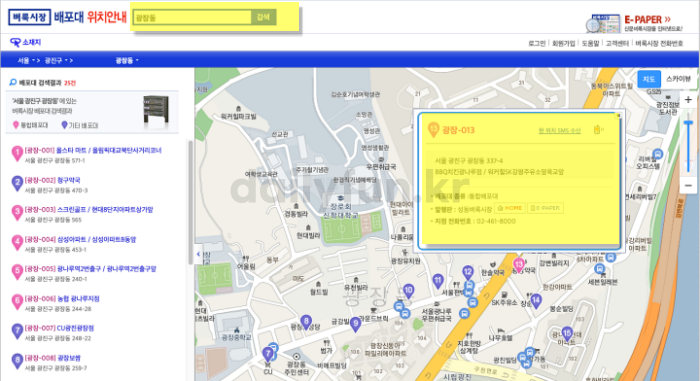700x381 pixels.
Task: Open result [광장-005] 광나루역2번출구
Action: [91, 269]
